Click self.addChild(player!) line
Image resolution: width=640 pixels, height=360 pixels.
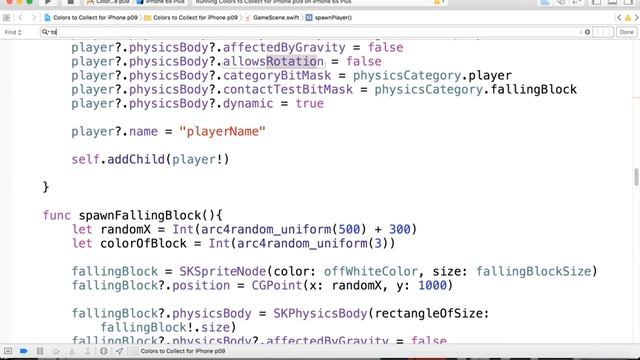click(151, 159)
